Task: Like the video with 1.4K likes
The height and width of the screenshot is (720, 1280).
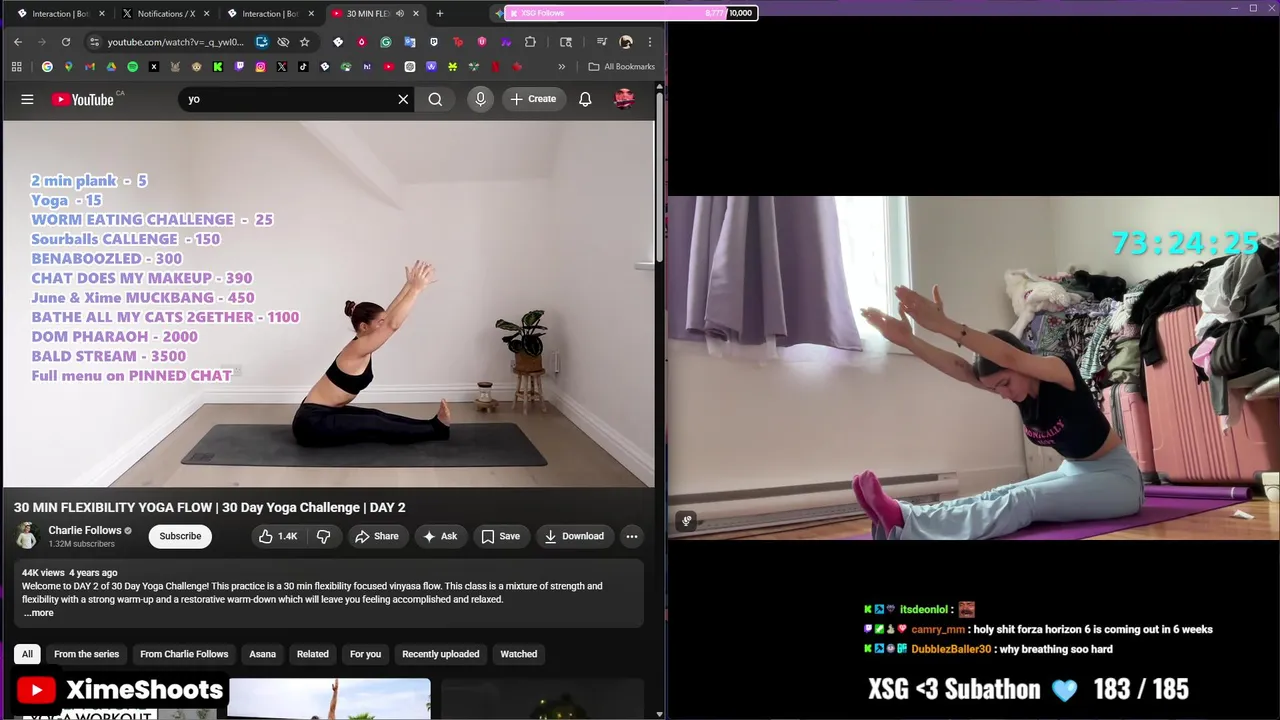Action: [x=278, y=536]
